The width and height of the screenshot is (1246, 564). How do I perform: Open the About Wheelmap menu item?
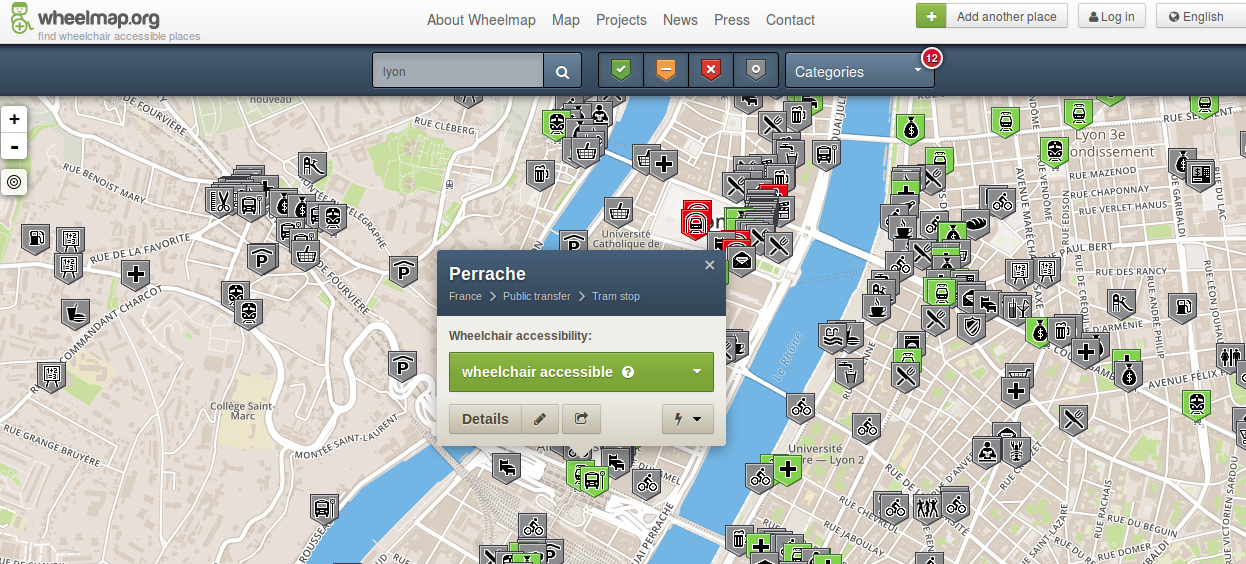(481, 20)
